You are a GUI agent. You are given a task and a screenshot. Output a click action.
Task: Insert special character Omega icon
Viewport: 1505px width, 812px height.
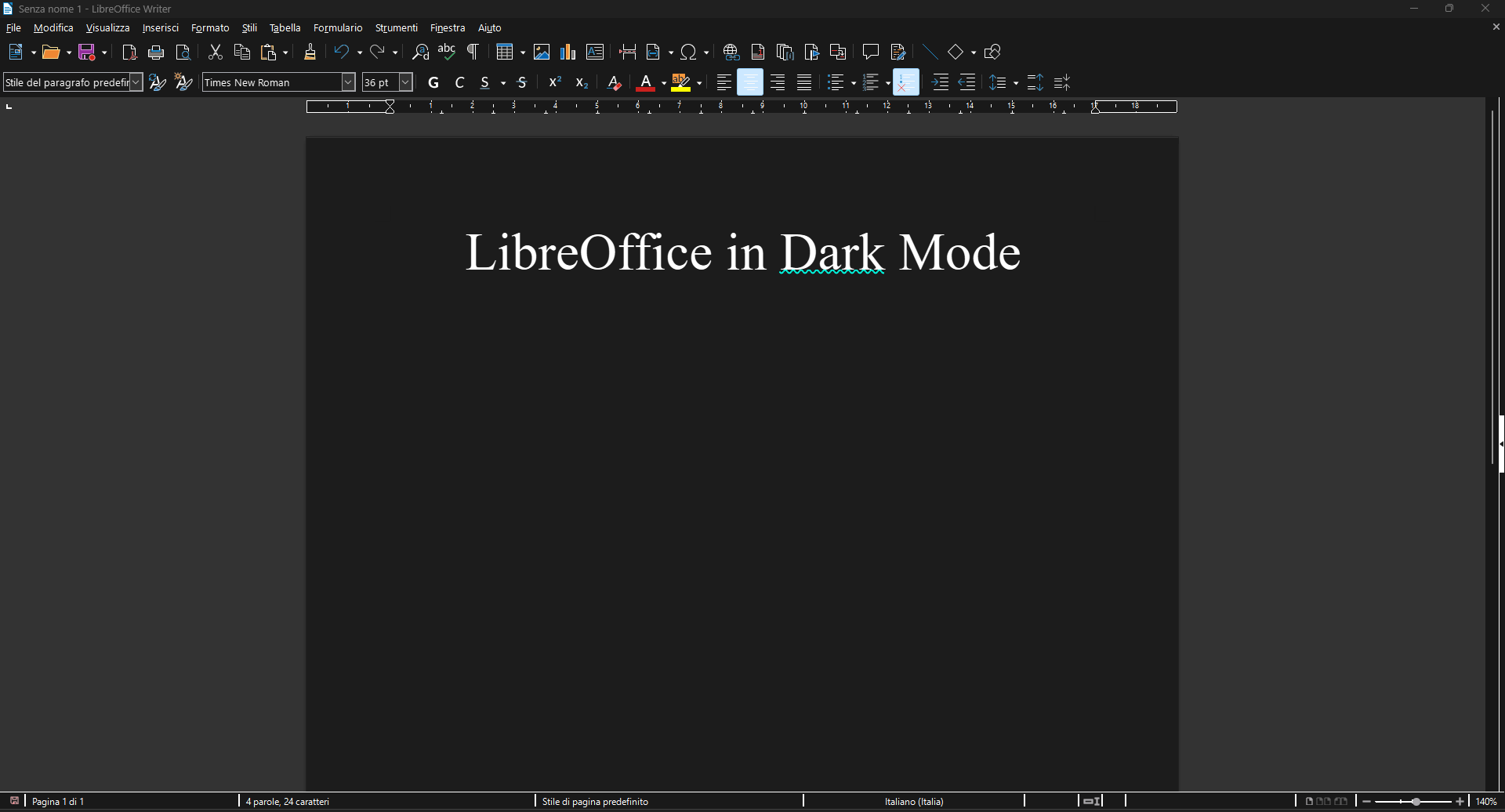[x=688, y=53]
